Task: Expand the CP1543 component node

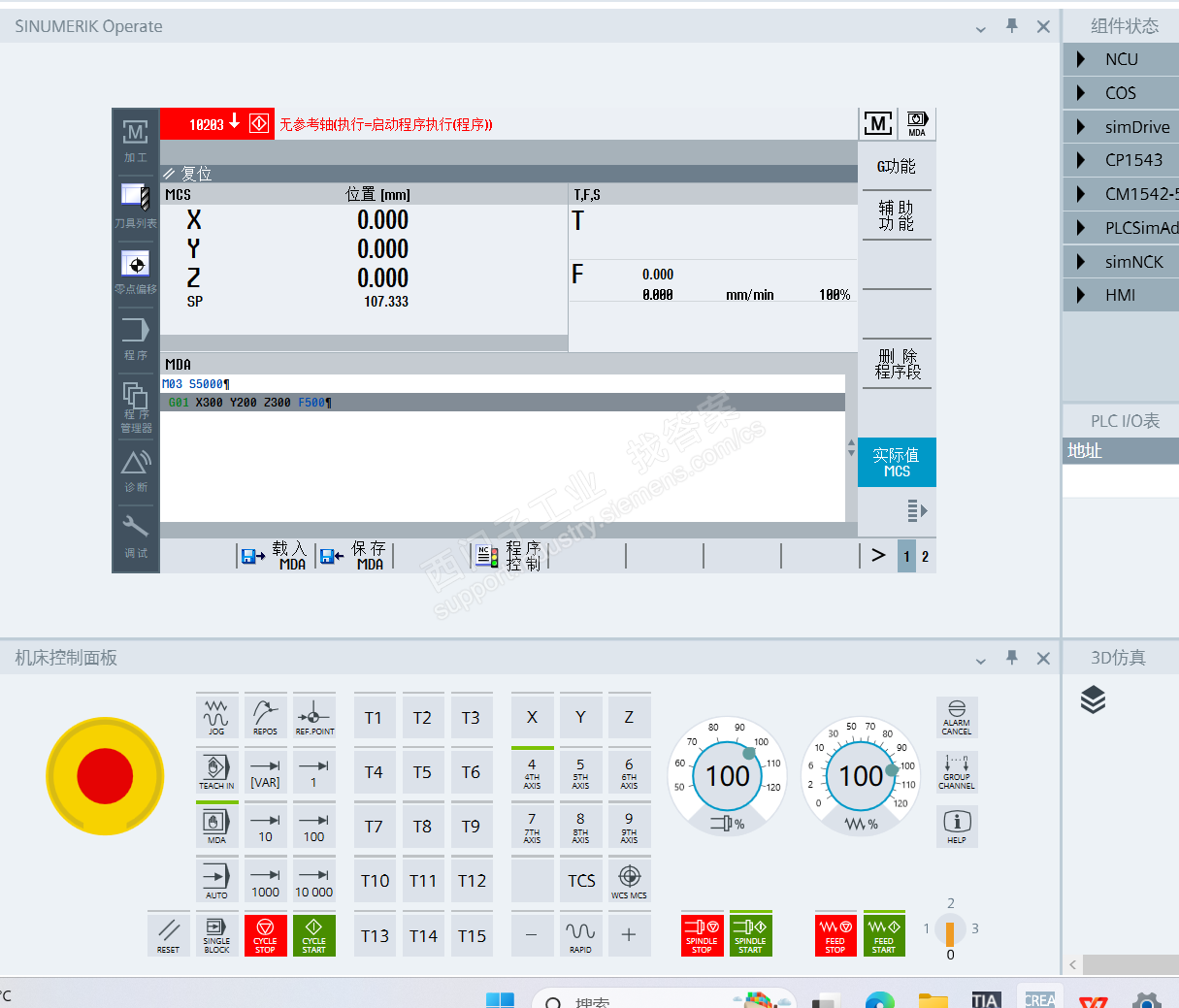Action: 1081,160
